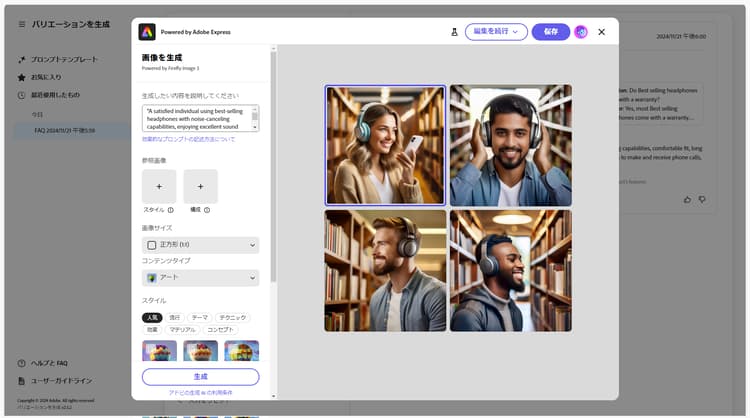Click the 今日 label in sidebar

[37, 115]
